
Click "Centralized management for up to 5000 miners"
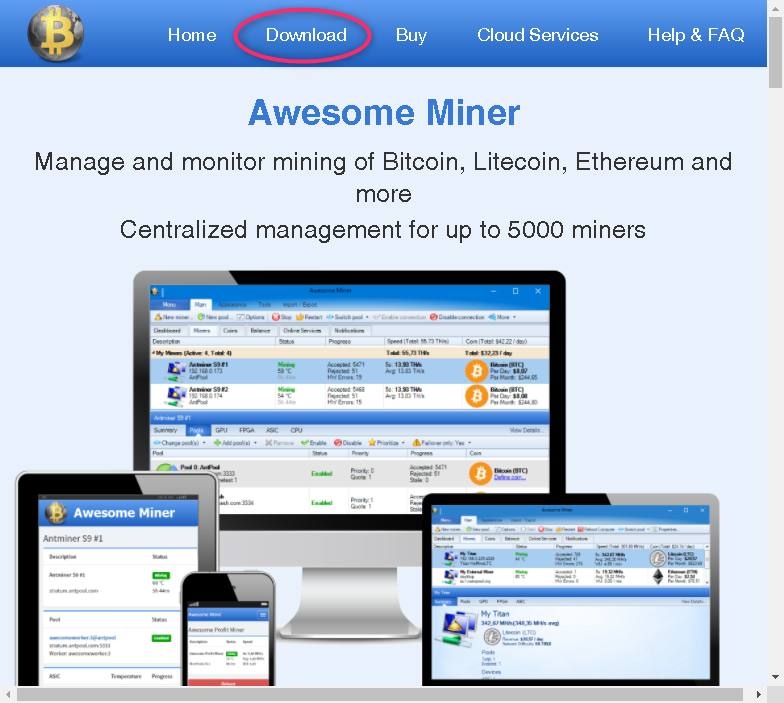tap(382, 230)
